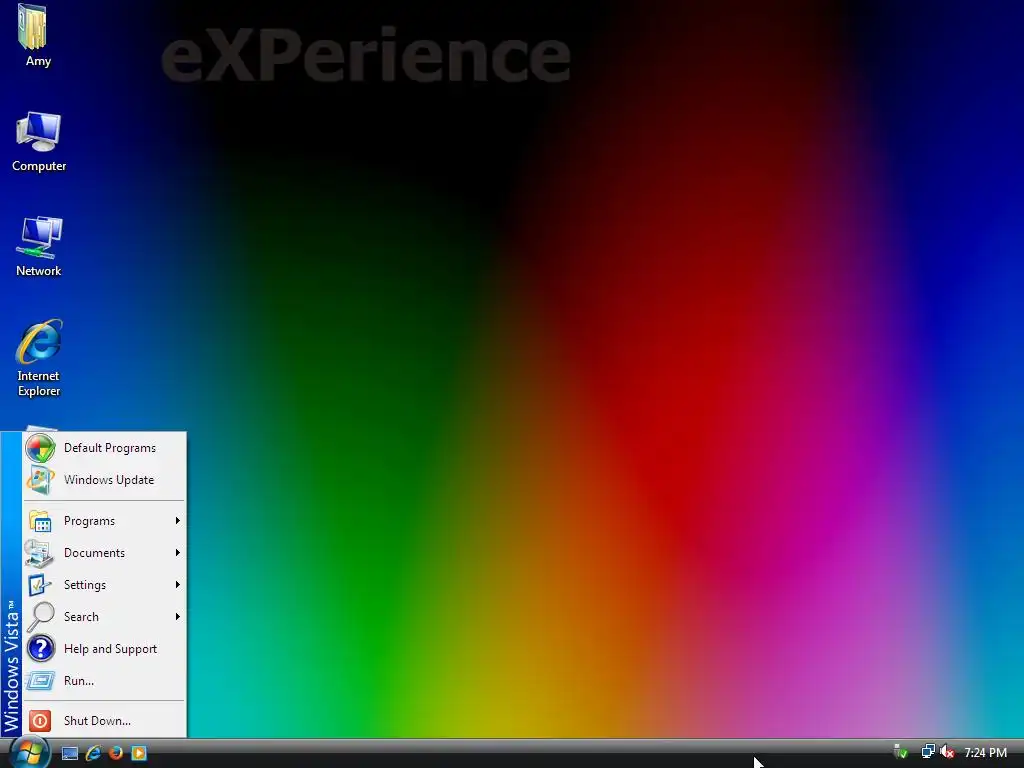The image size is (1024, 768).
Task: Click Show Desktop in Quick Launch
Action: [x=70, y=754]
